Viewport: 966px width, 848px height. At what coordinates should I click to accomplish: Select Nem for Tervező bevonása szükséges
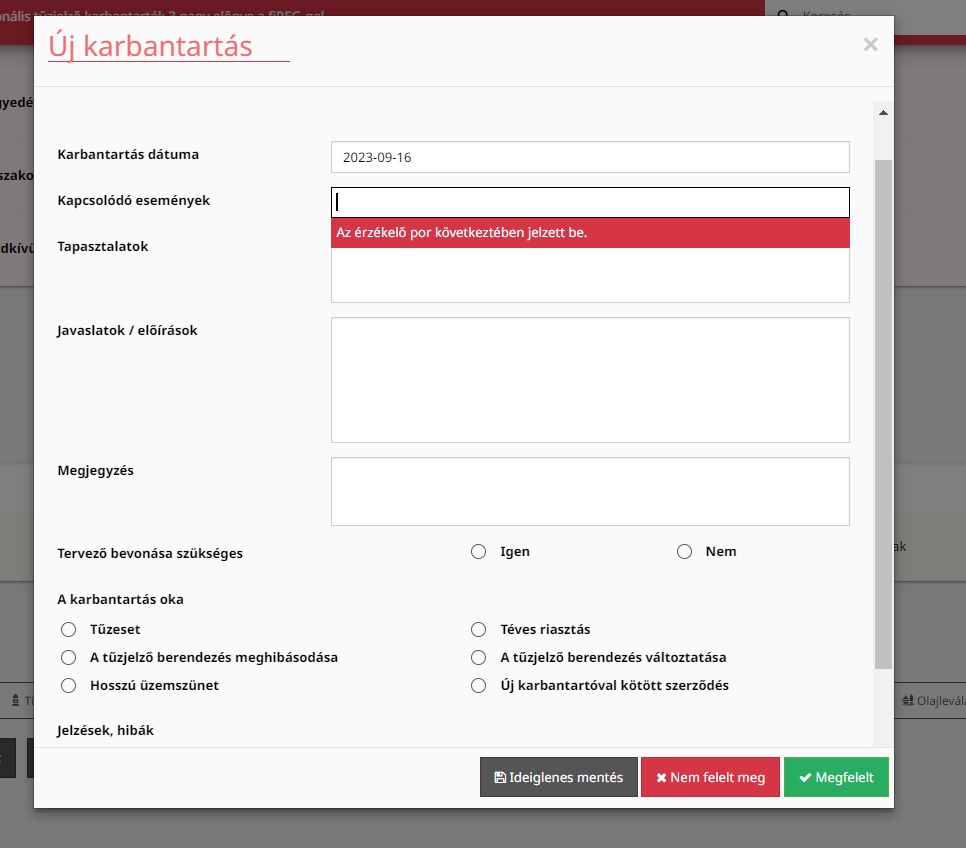[x=684, y=552]
